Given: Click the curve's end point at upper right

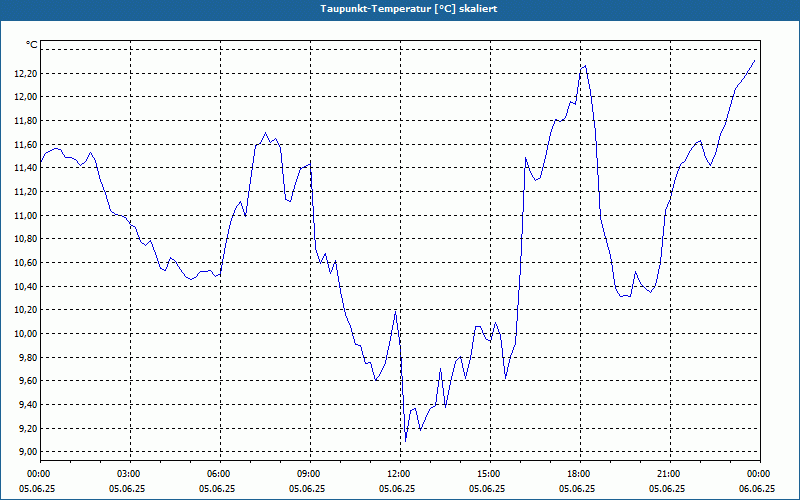Looking at the screenshot, I should coord(755,60).
